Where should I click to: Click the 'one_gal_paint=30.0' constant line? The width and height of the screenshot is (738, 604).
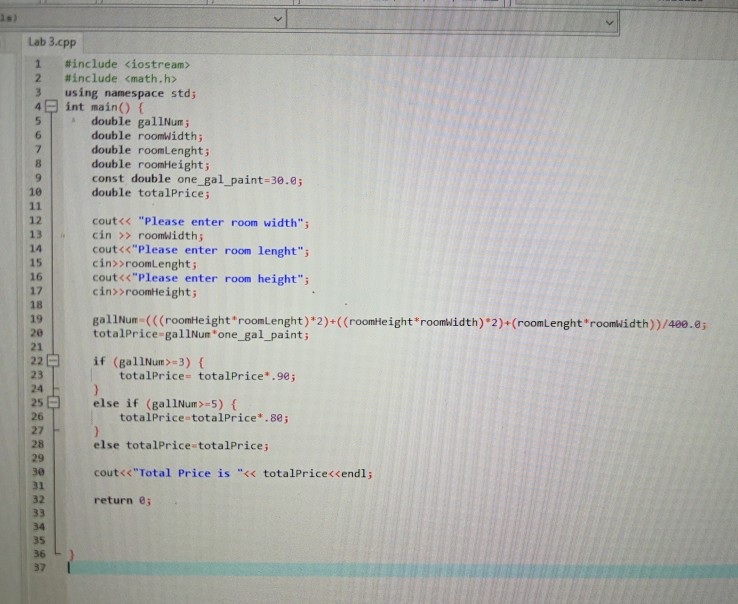point(197,179)
